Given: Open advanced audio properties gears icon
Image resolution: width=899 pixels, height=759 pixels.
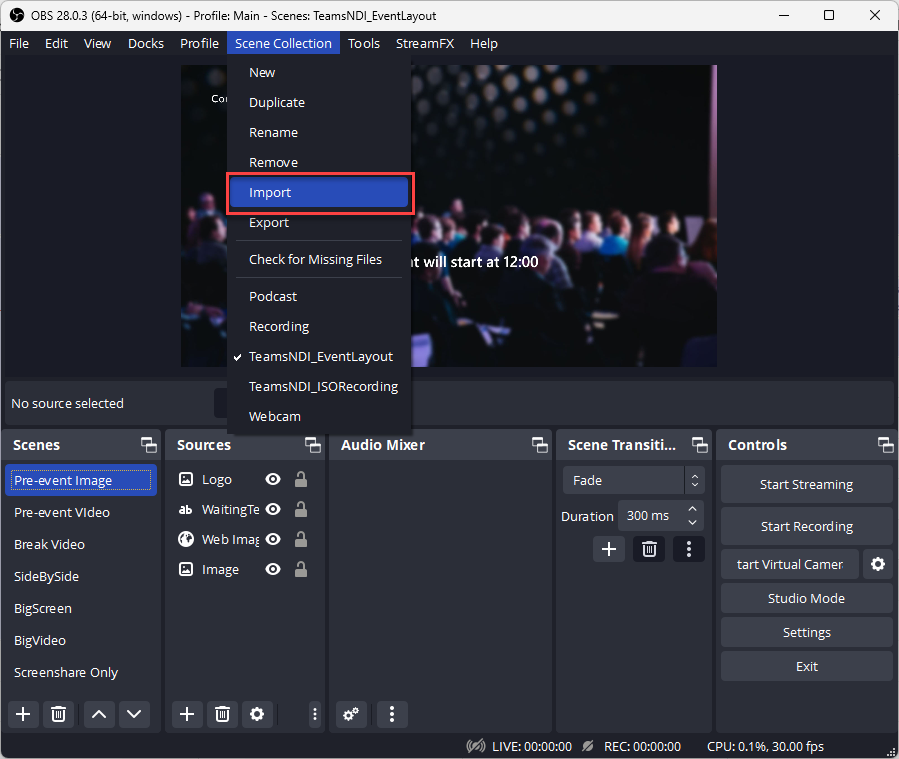Looking at the screenshot, I should point(351,714).
